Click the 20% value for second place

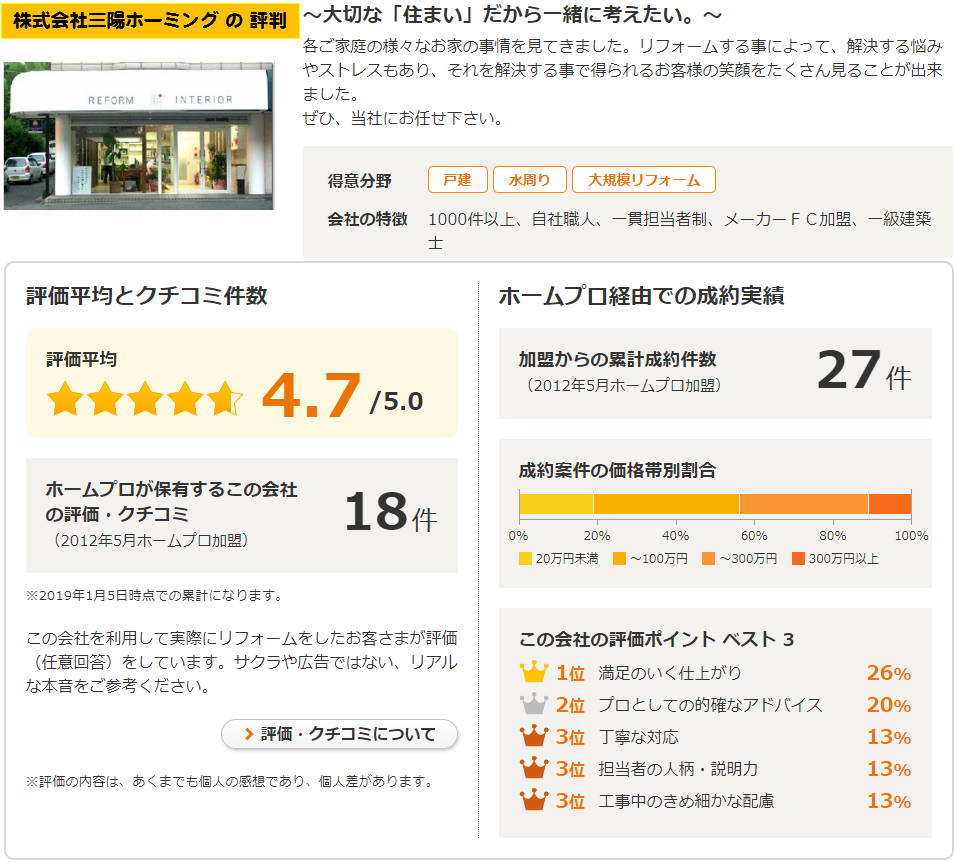889,705
